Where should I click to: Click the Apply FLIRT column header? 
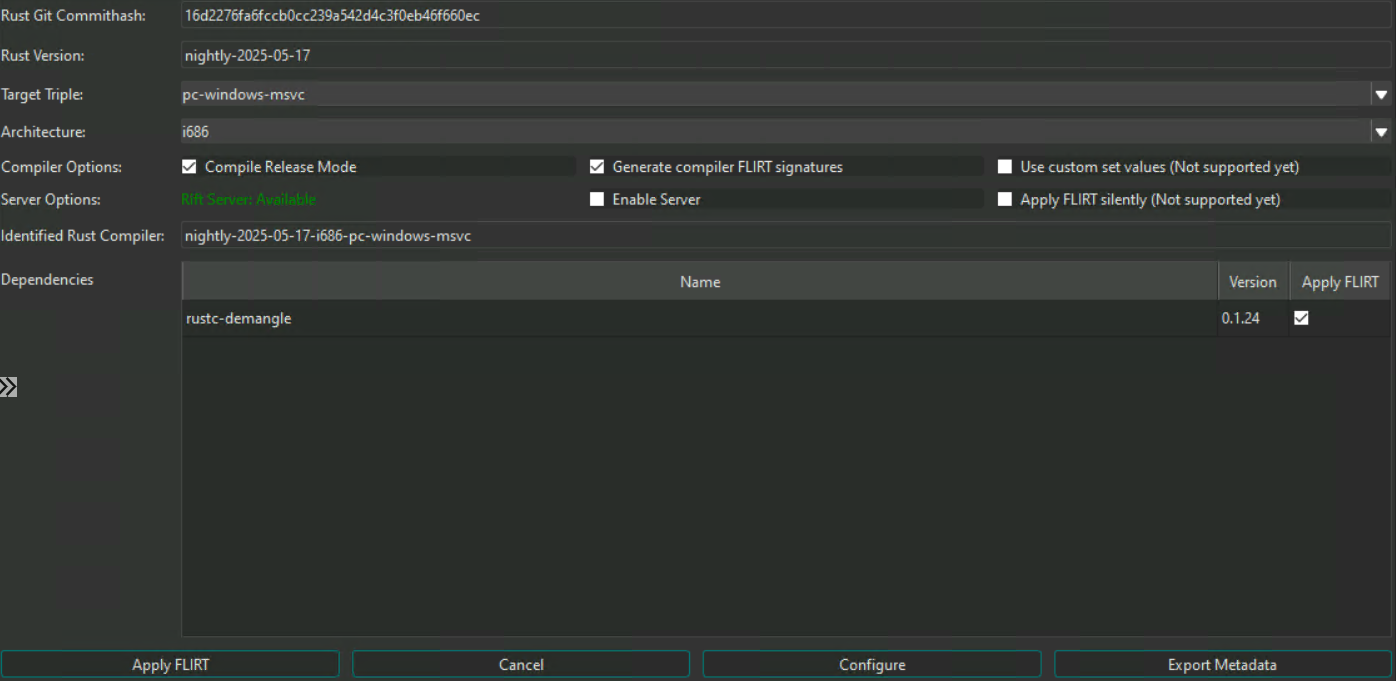pos(1340,282)
